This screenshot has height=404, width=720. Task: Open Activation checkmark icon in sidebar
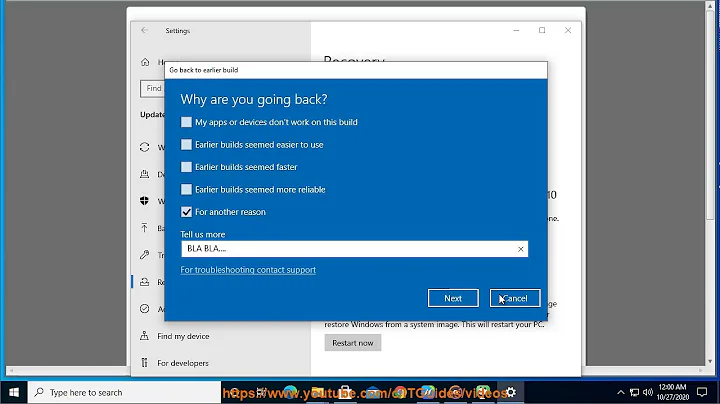tap(145, 309)
